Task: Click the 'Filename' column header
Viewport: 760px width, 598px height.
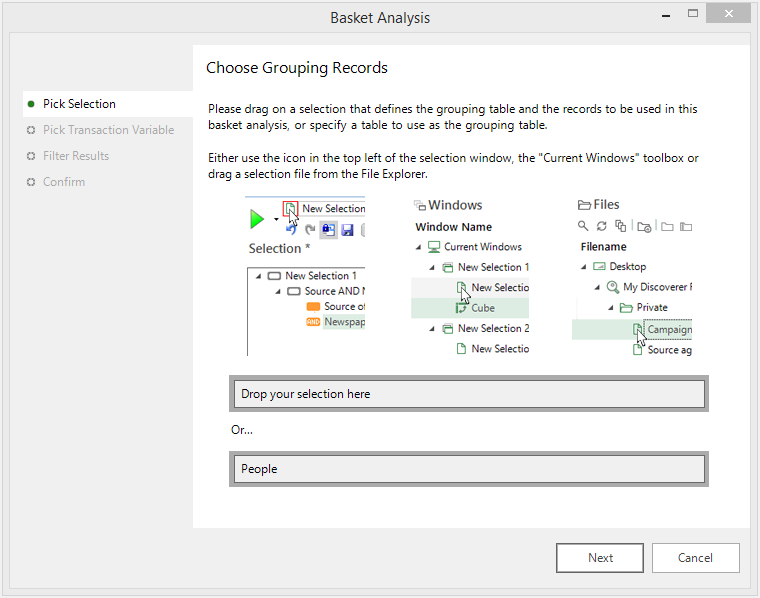Action: point(603,247)
